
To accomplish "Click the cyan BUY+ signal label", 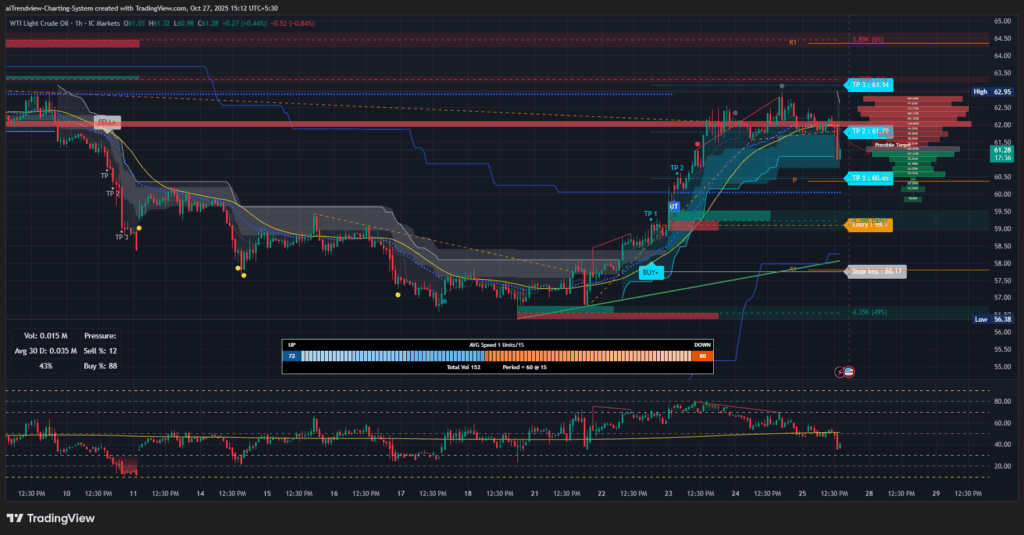I will 651,272.
